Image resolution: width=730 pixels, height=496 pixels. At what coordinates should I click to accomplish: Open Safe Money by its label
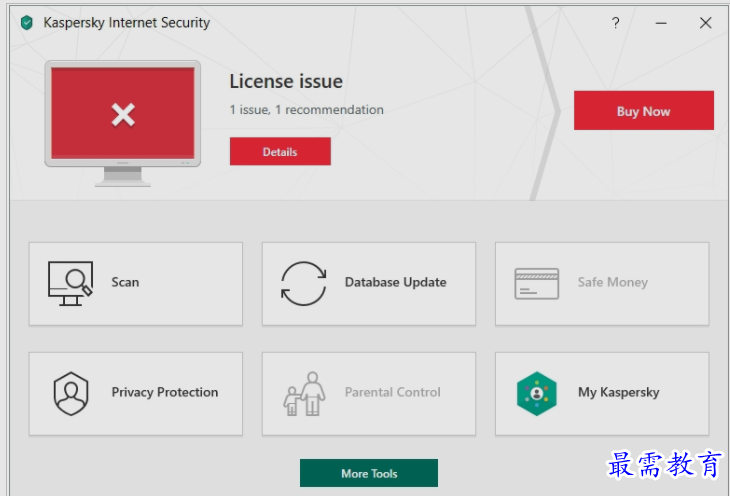(613, 282)
